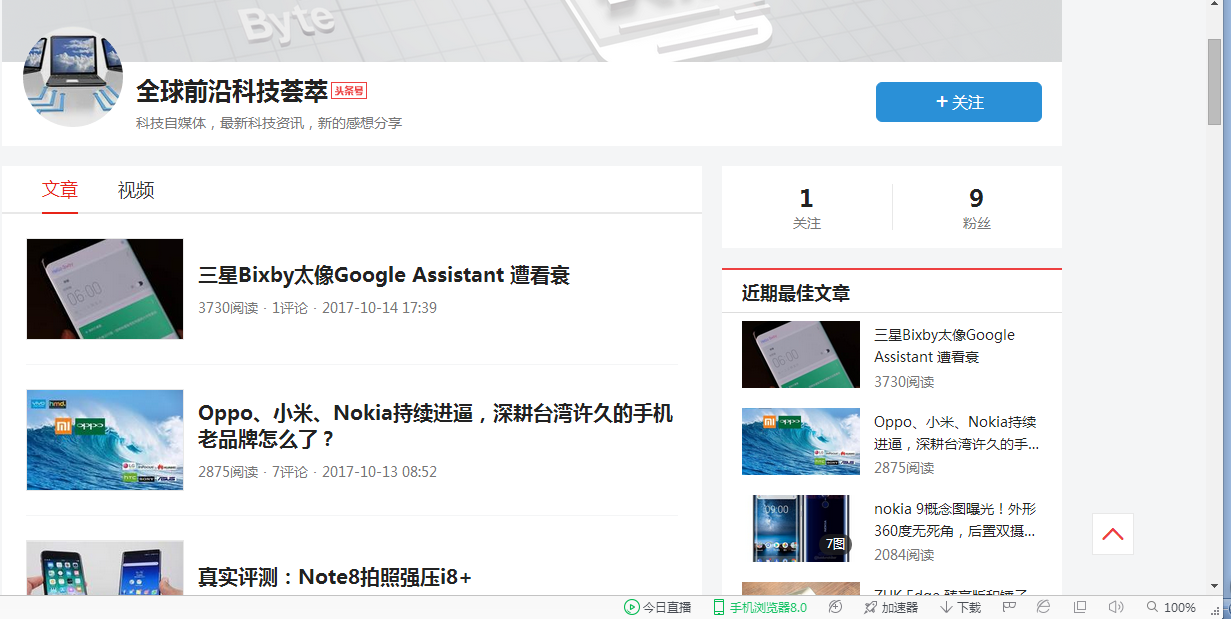
Task: Click the window layout icon in status bar
Action: [x=1079, y=607]
